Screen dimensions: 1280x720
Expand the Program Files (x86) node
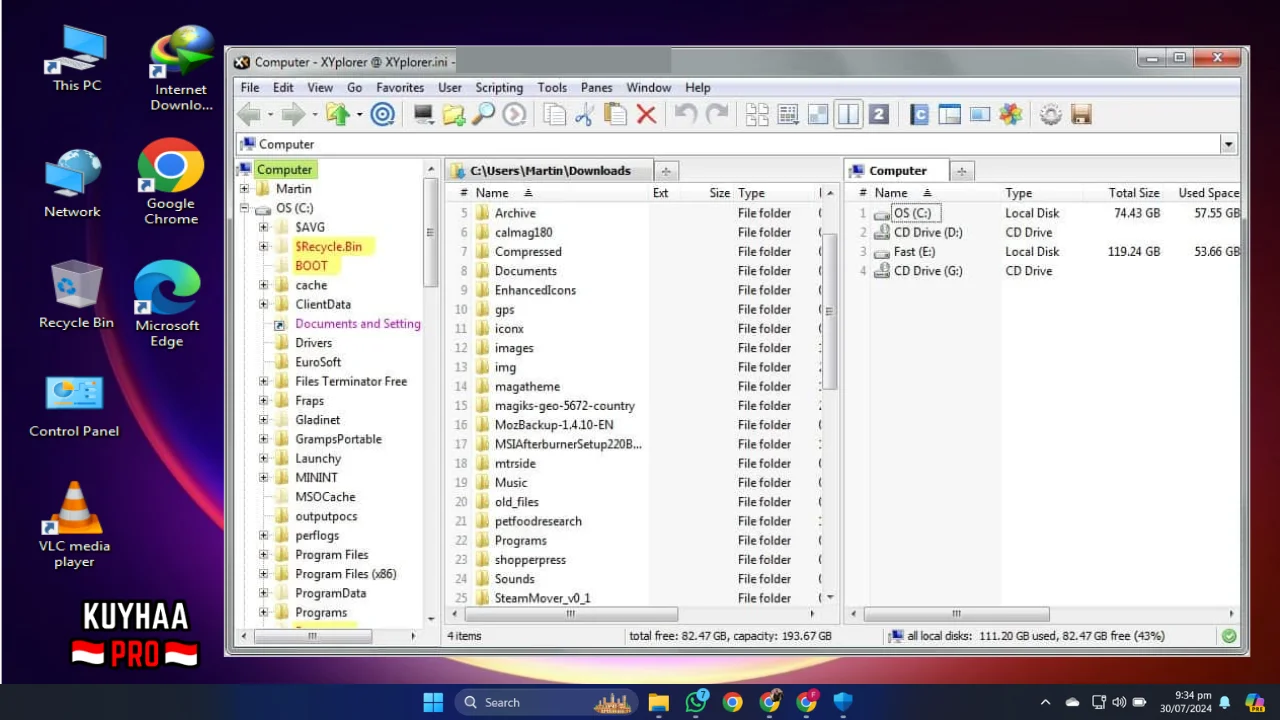click(264, 574)
